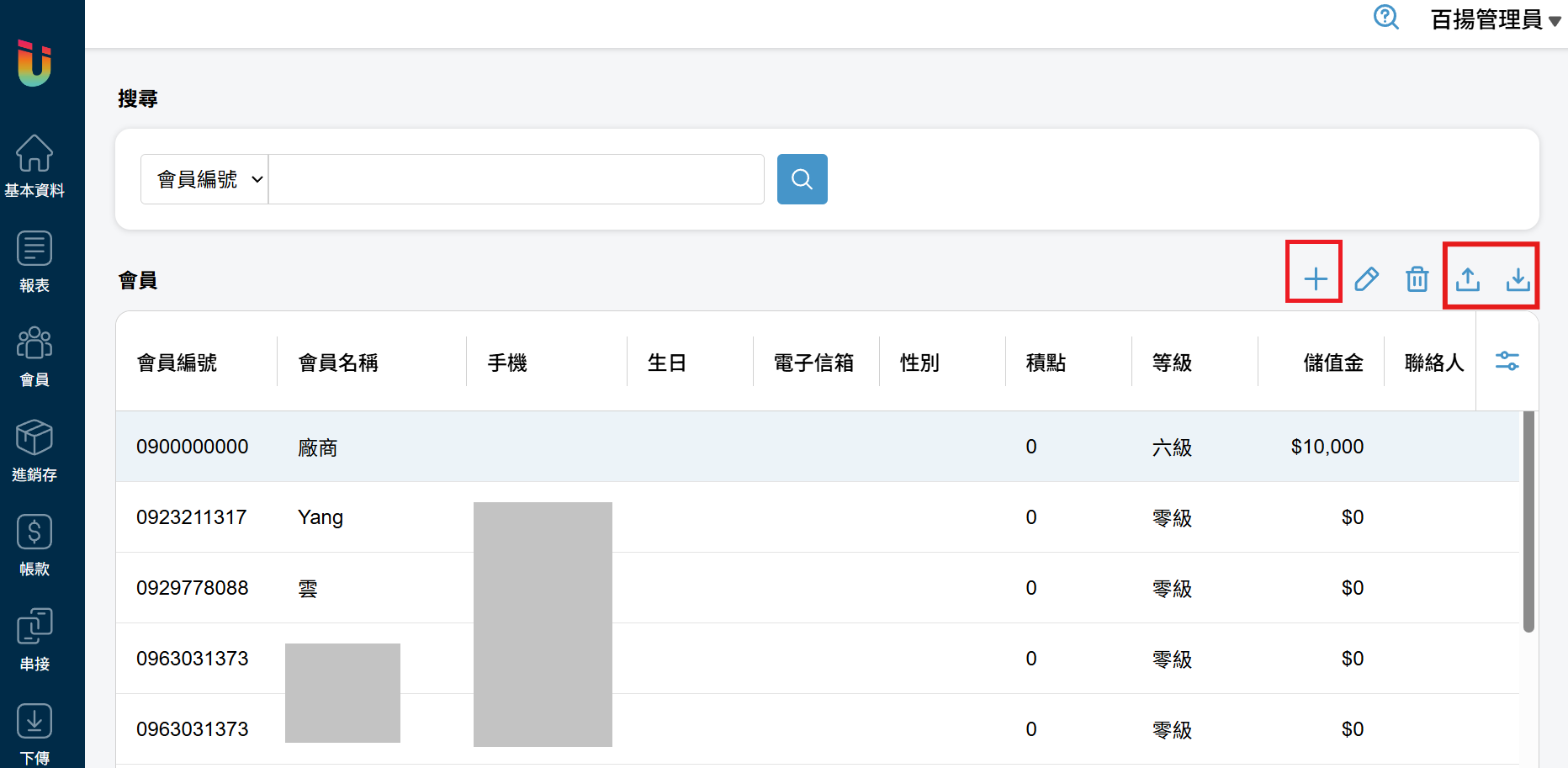
Task: Click the table's vertical scrollbar
Action: 1528,522
